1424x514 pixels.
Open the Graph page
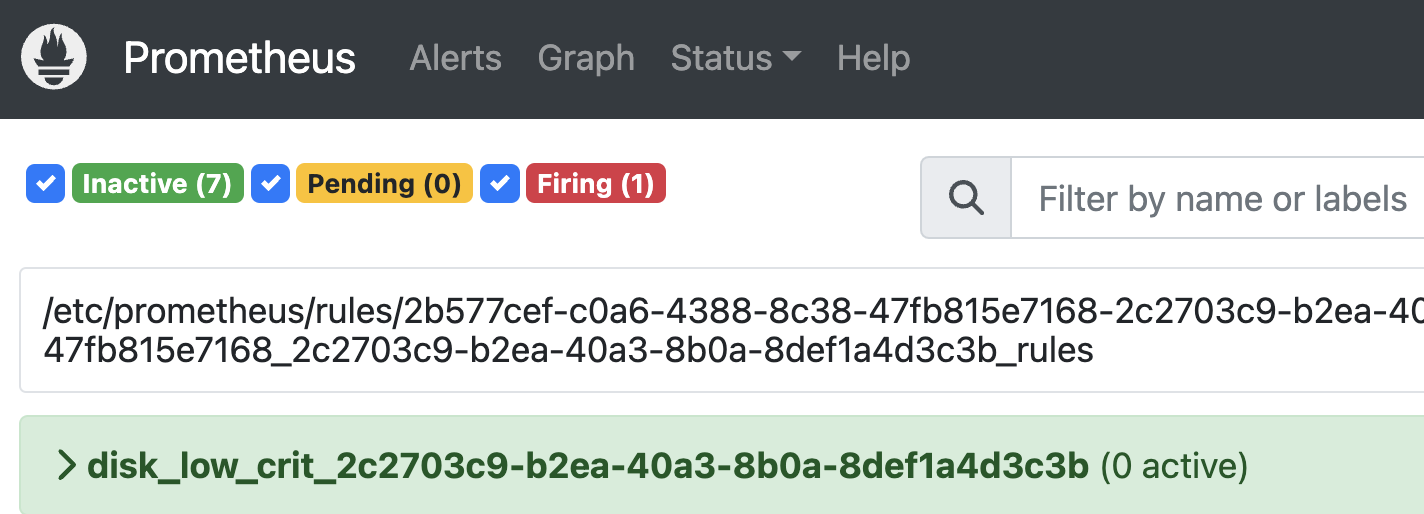point(586,58)
